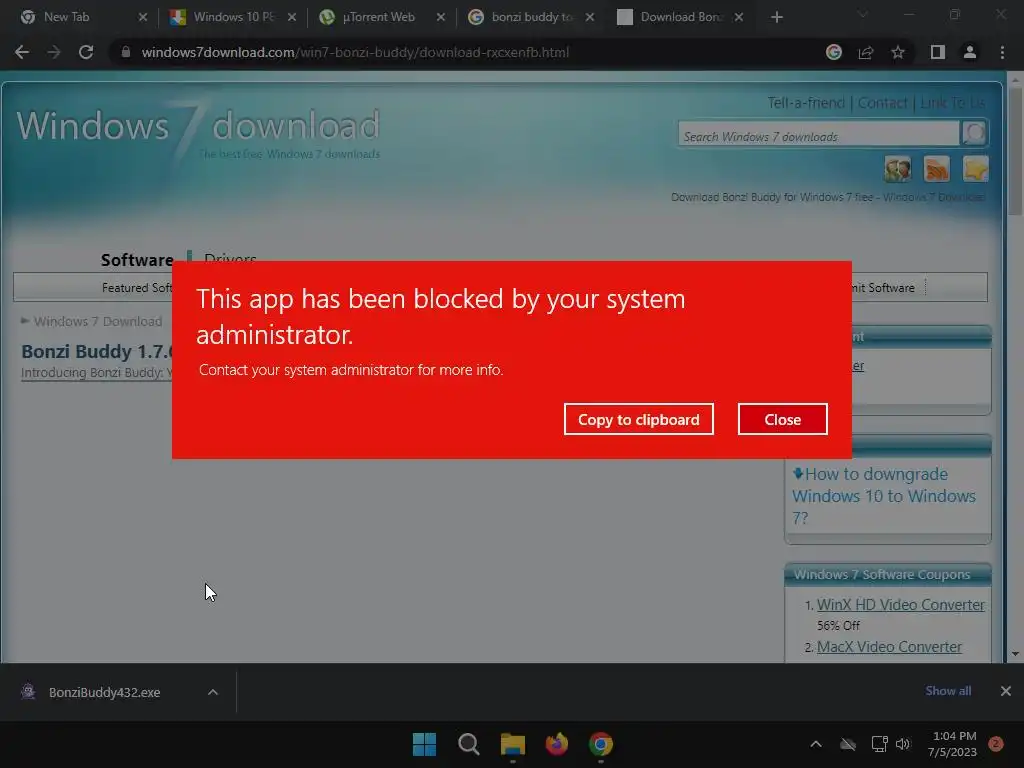Switch to the bonzi buddy search tab
The width and height of the screenshot is (1024, 768).
[531, 17]
